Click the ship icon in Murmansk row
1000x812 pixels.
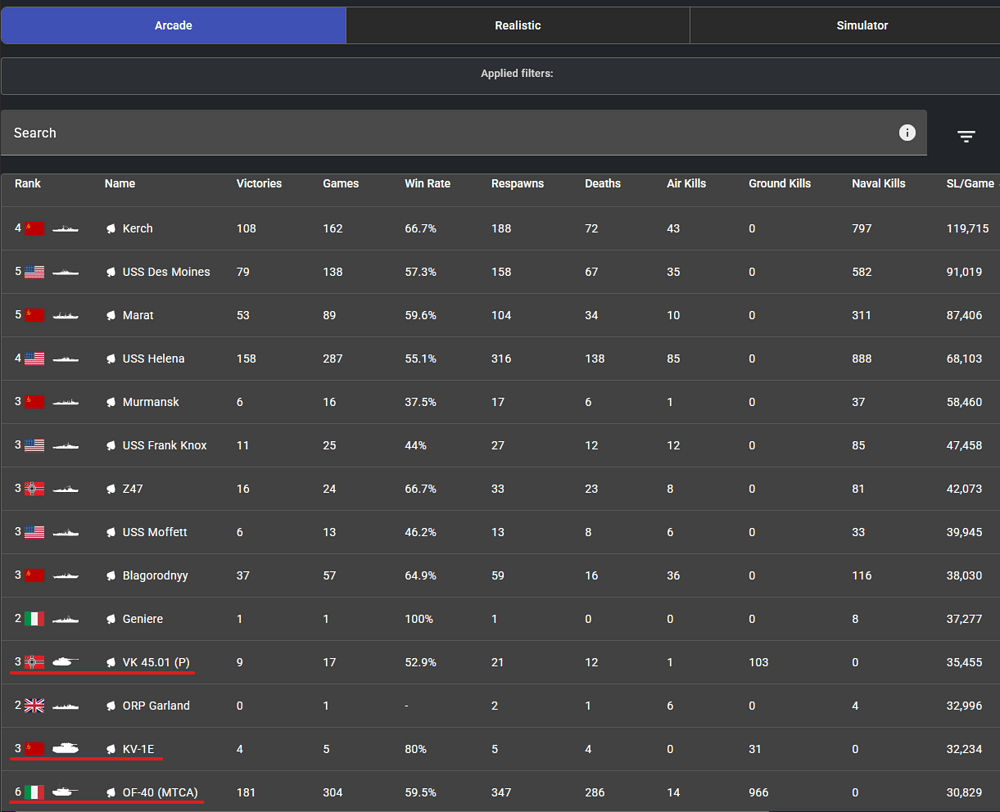[x=65, y=402]
